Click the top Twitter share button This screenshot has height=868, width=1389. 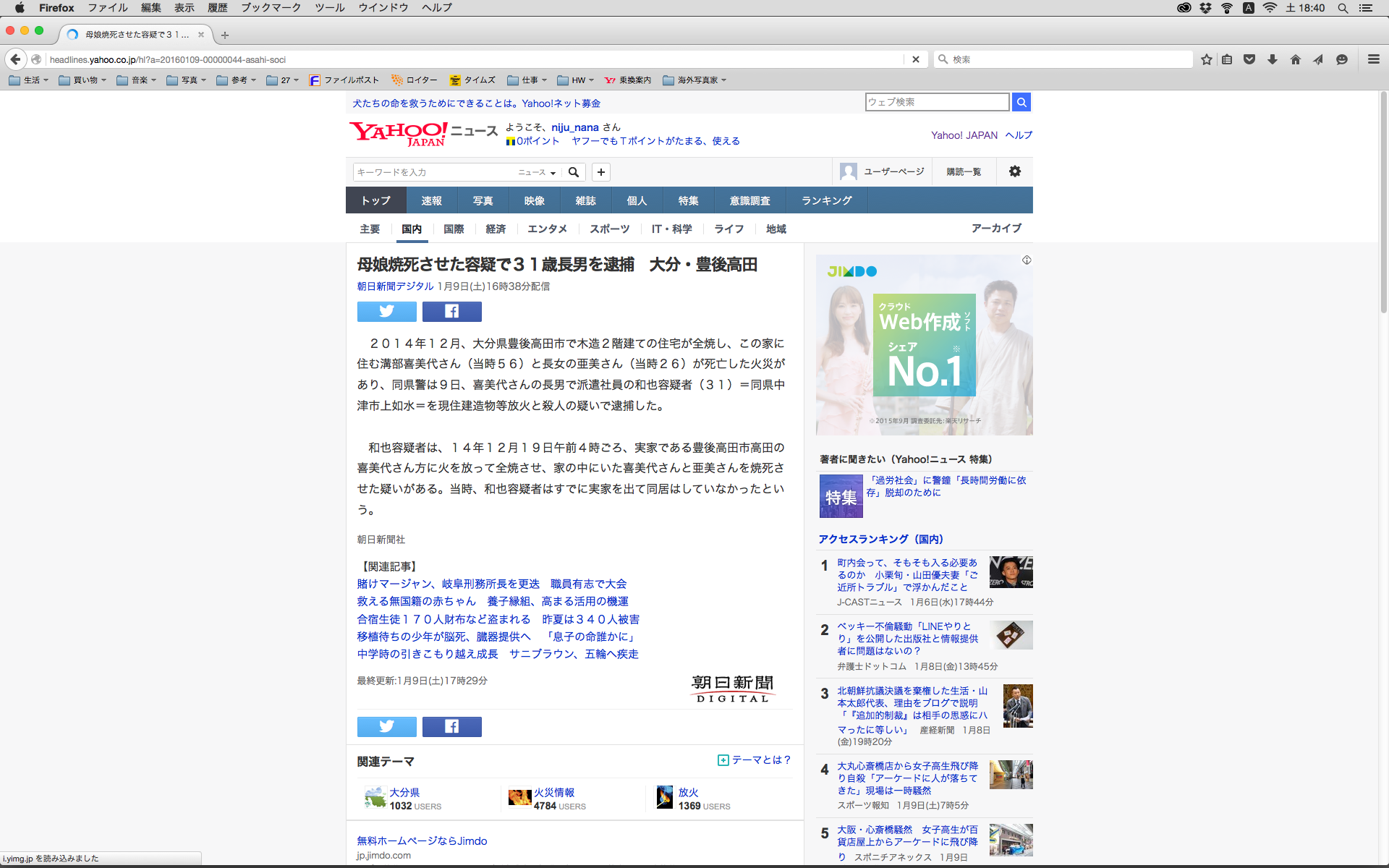click(x=386, y=312)
